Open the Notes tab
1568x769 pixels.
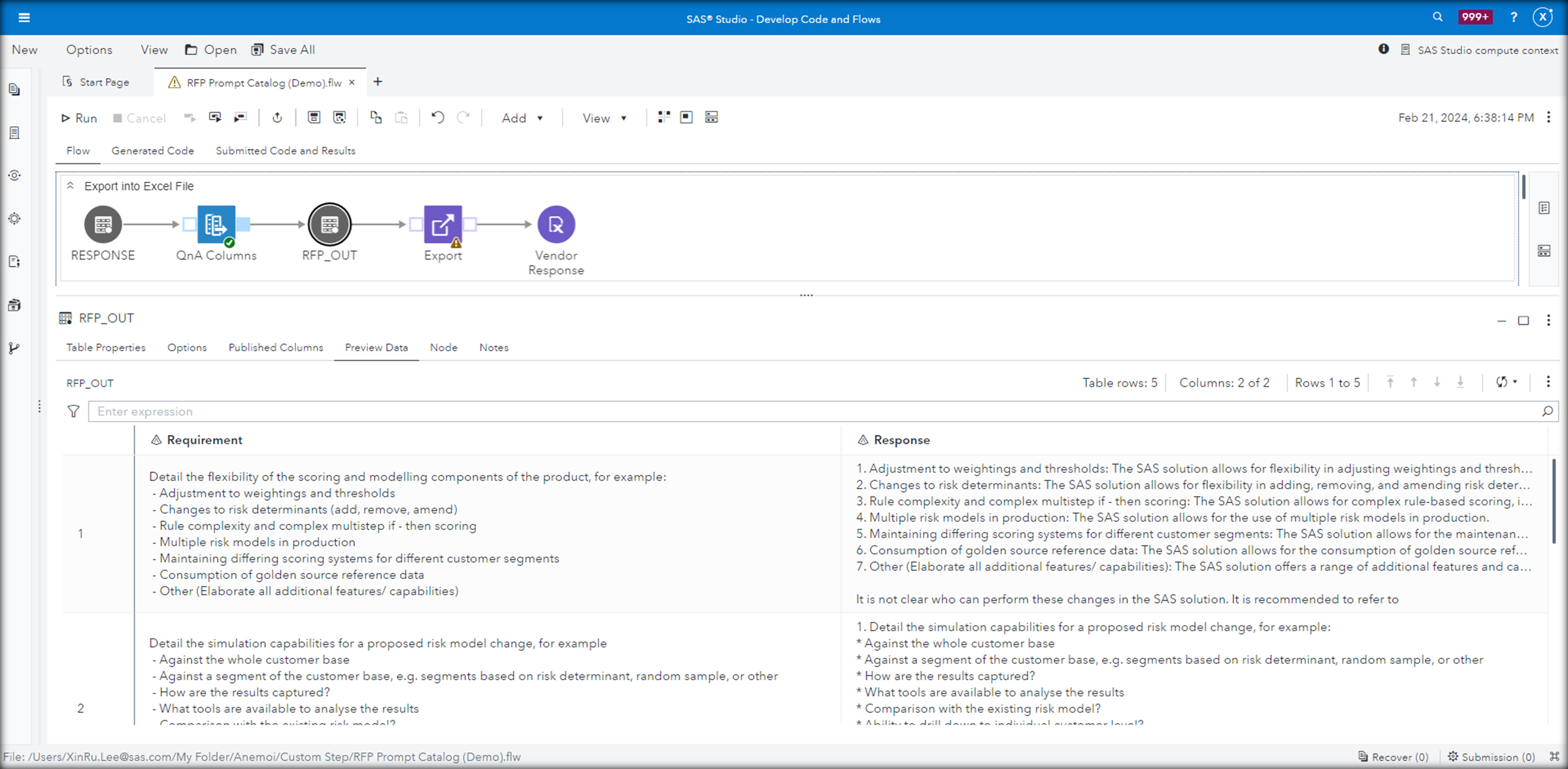[494, 348]
